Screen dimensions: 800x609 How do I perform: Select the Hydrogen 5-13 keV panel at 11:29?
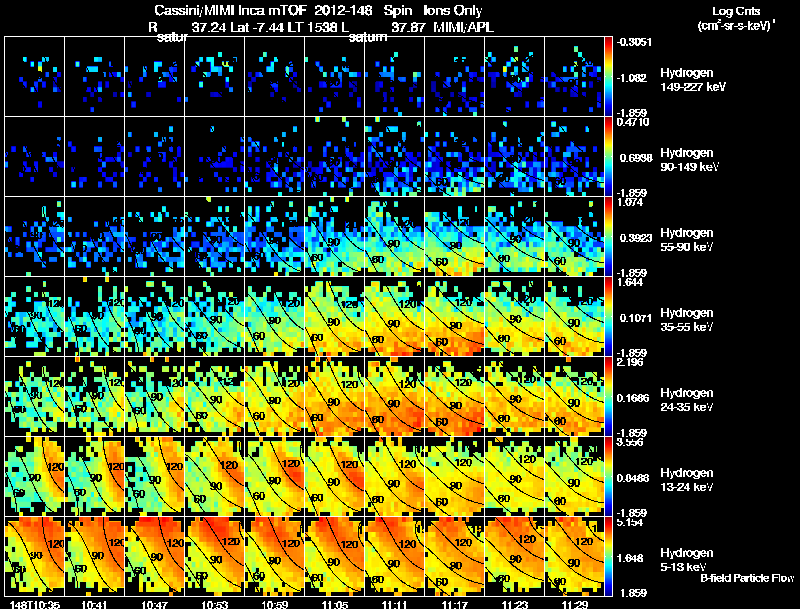click(x=574, y=556)
